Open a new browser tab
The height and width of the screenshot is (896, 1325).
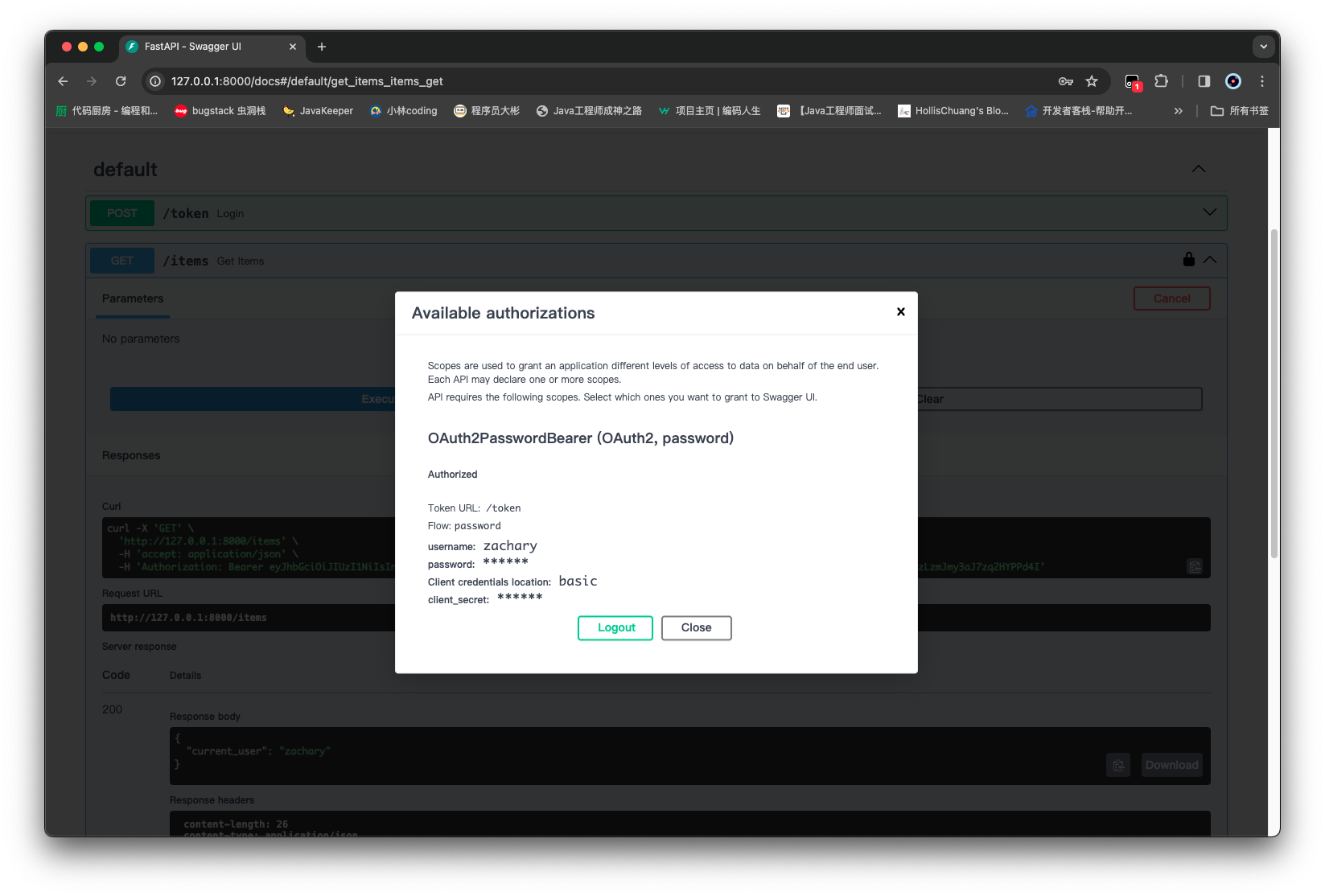coord(322,47)
